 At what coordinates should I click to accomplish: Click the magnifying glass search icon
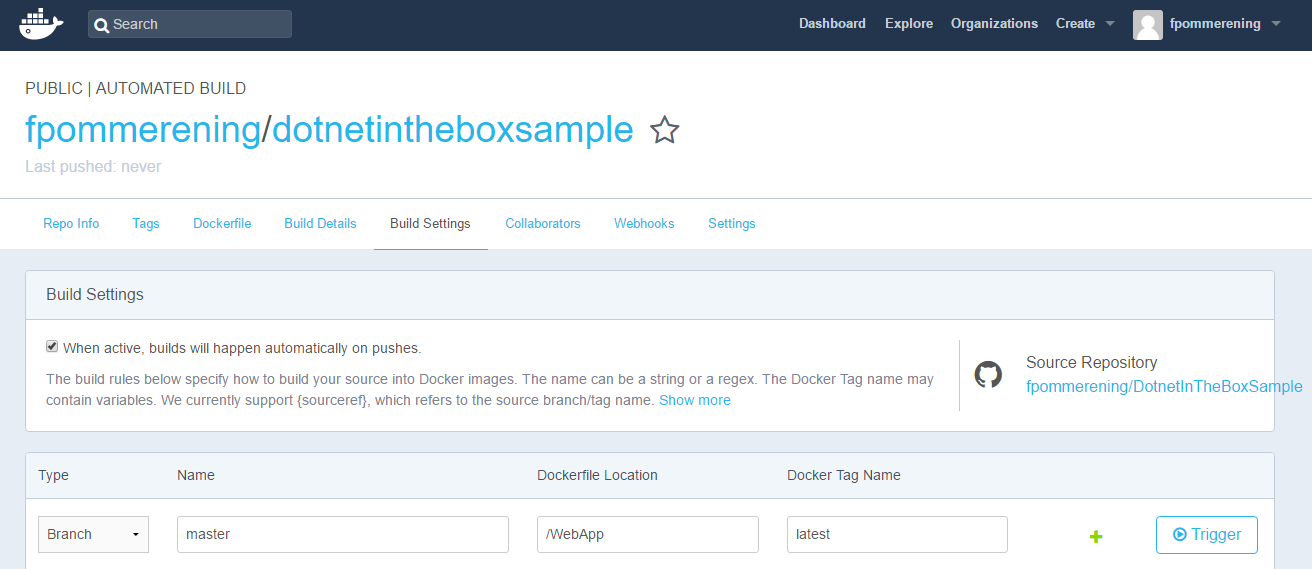tap(101, 25)
